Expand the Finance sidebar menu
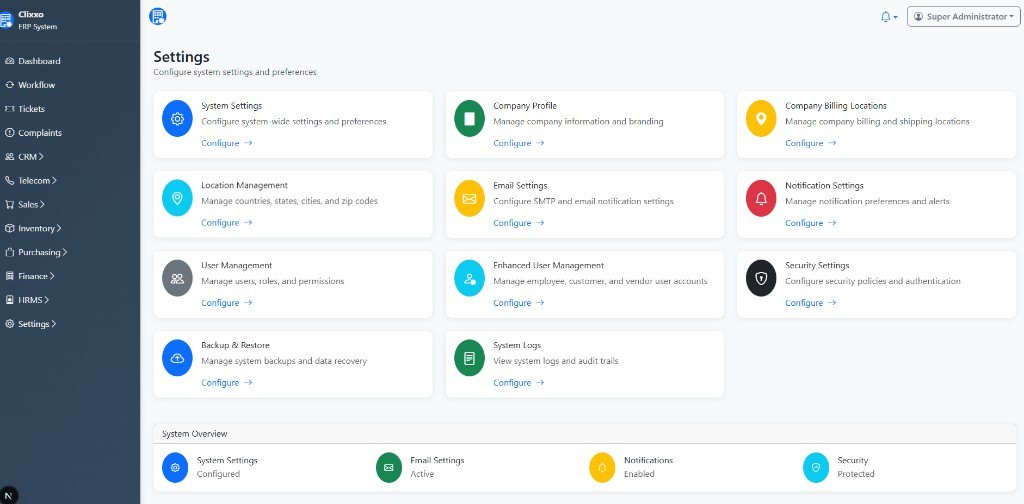 (x=29, y=276)
